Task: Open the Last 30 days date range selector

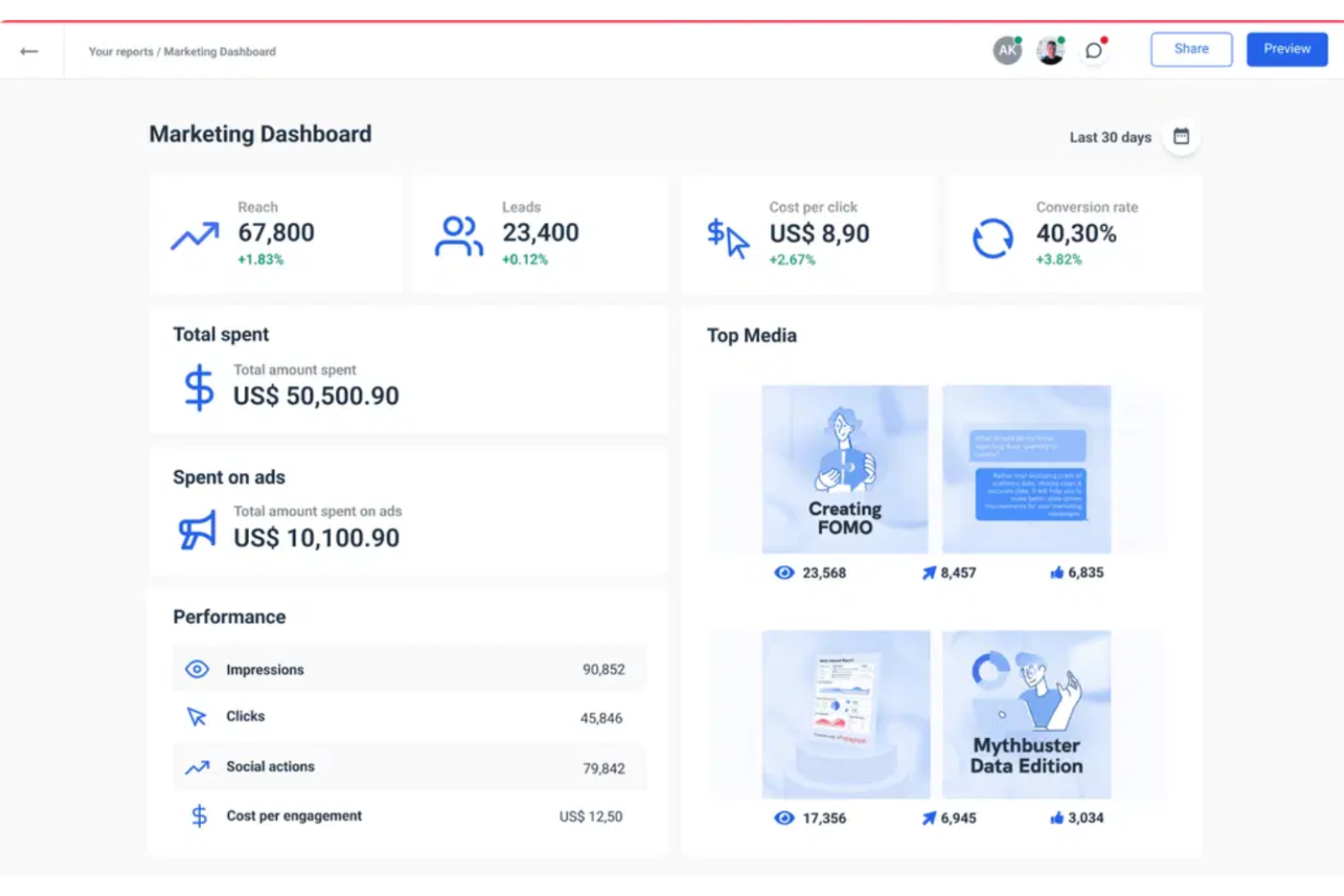Action: tap(1110, 137)
